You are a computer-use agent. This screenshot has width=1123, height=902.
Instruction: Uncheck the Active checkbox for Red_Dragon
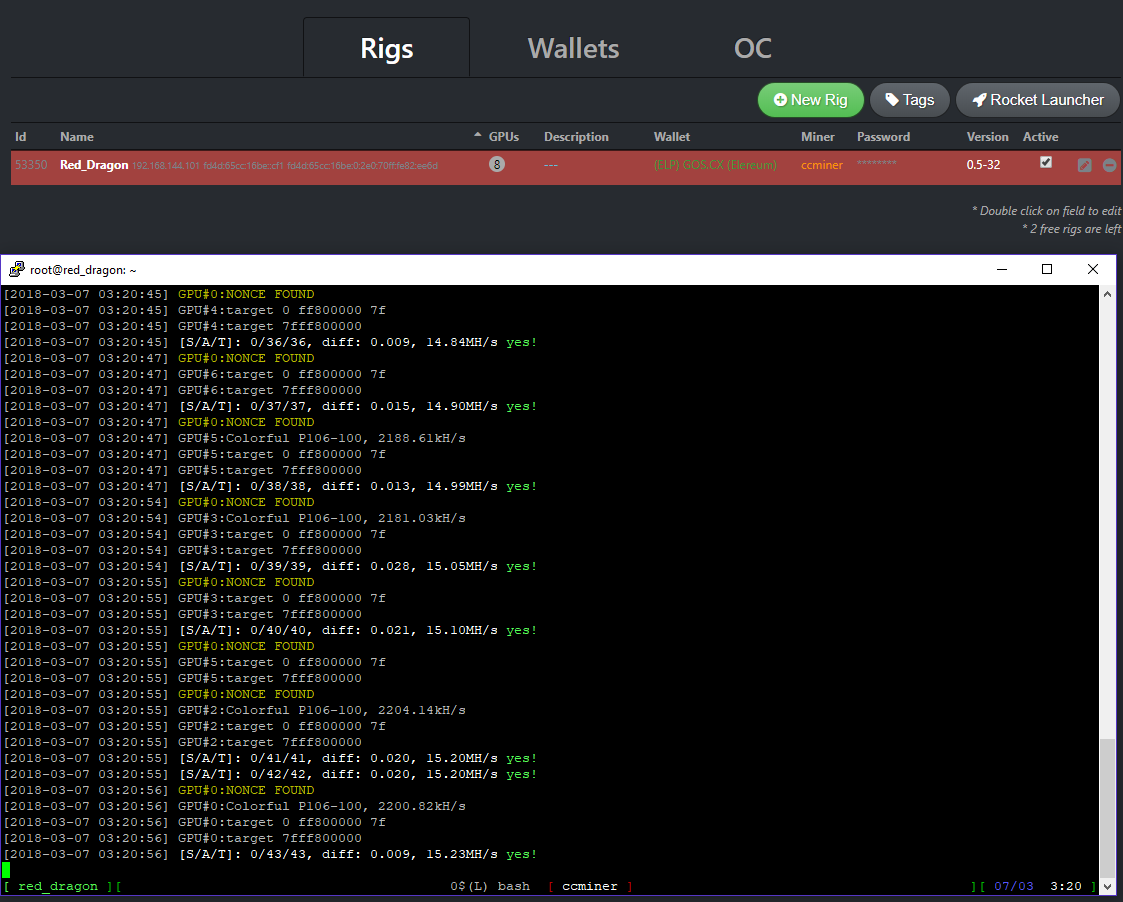tap(1046, 163)
